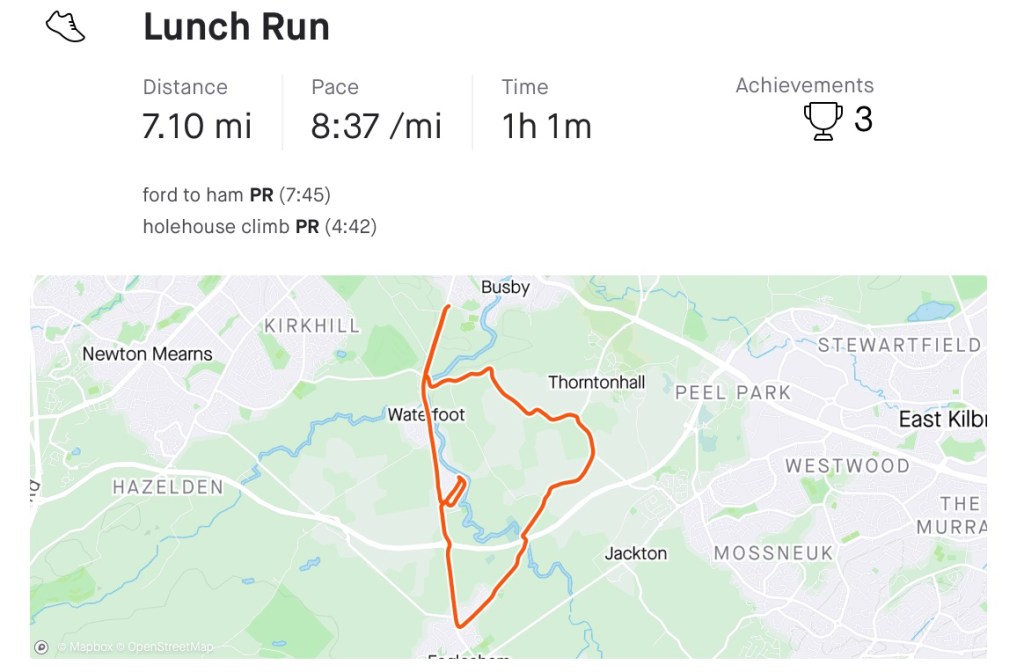Click the Mapbox logo icon on the map
The width and height of the screenshot is (1024, 672).
pos(41,647)
